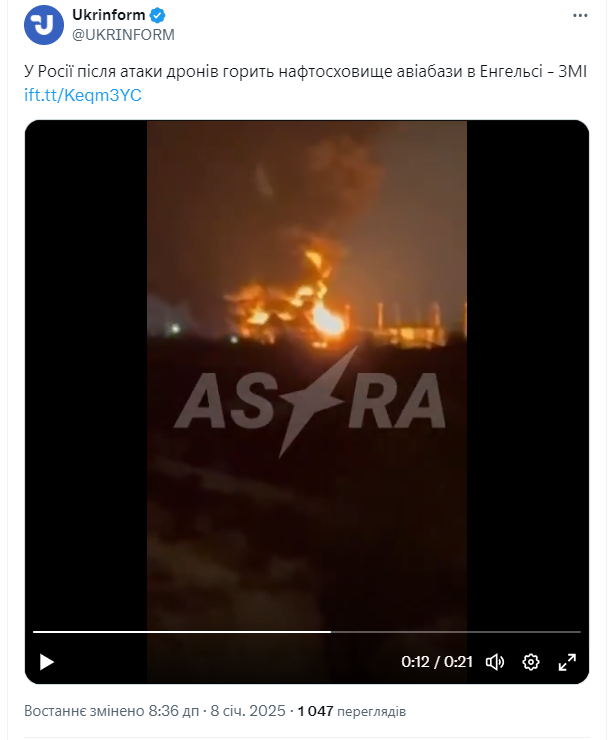The image size is (611, 740).
Task: Click the 8 січ. 2025 date
Action: (248, 711)
